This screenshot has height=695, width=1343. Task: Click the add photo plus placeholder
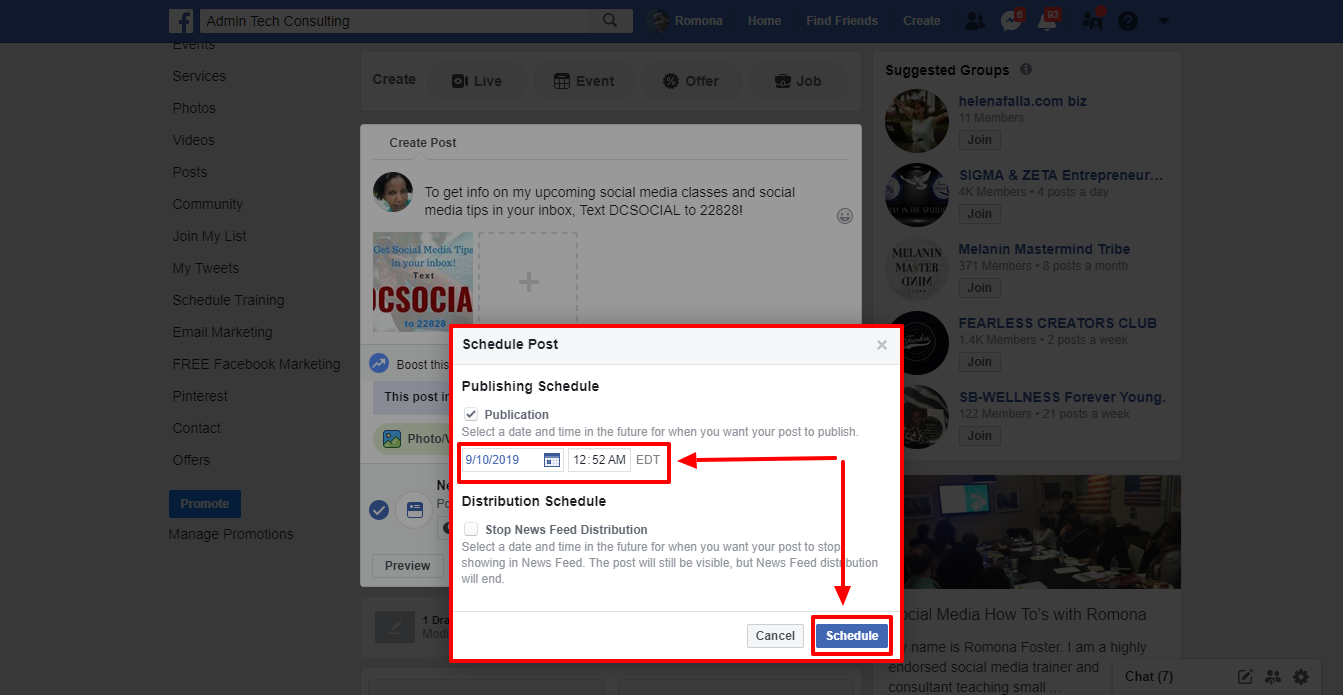(528, 282)
